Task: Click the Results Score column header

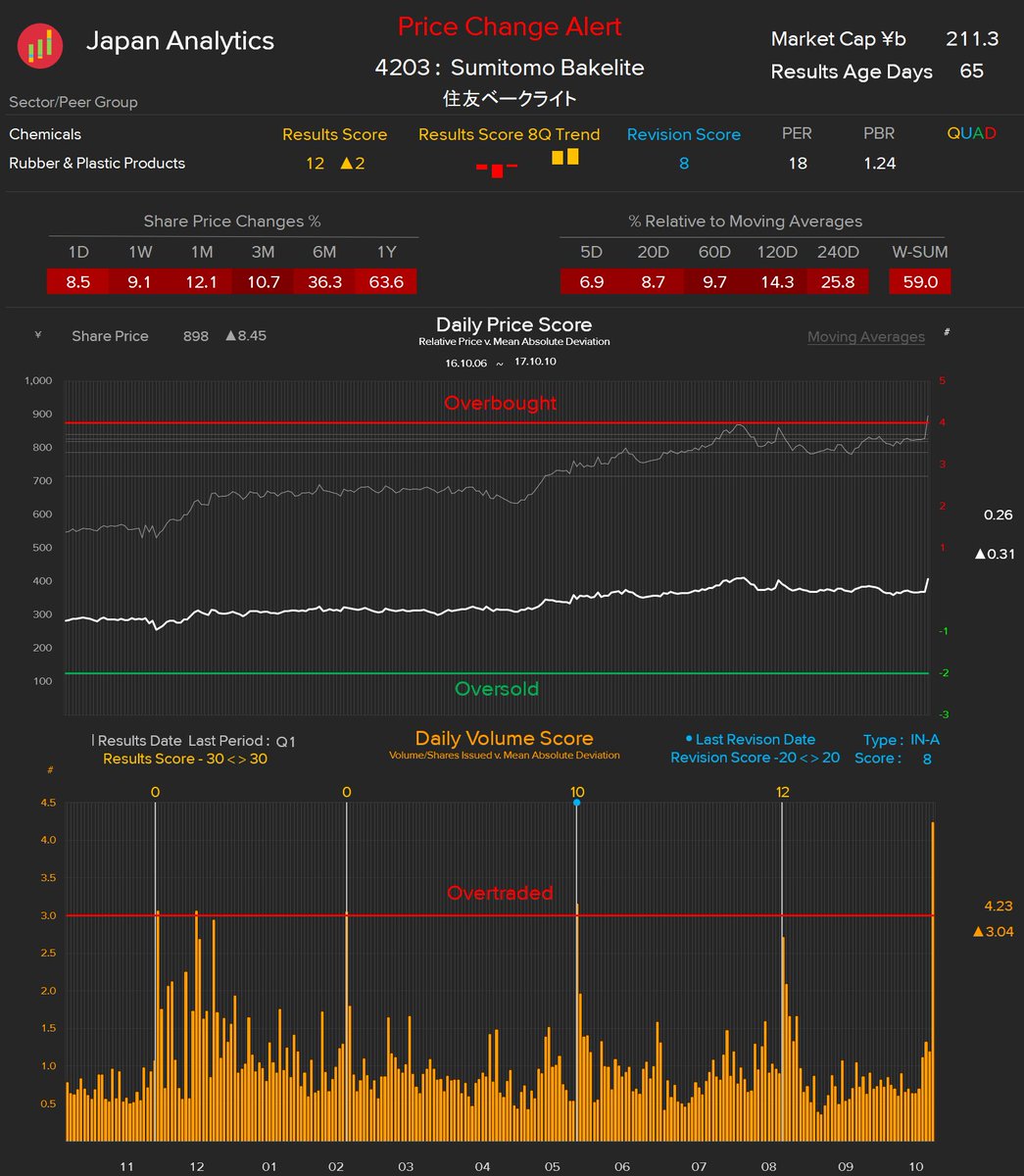Action: (x=334, y=134)
